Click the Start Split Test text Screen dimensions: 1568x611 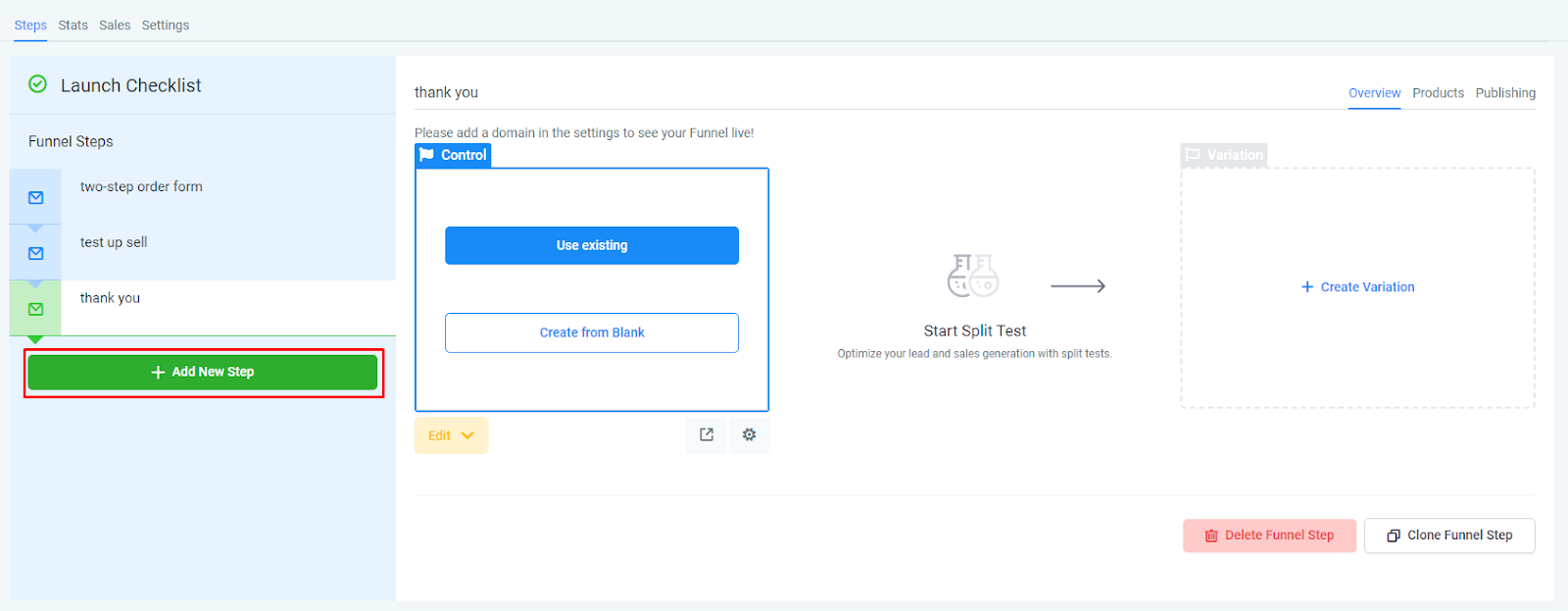click(975, 331)
